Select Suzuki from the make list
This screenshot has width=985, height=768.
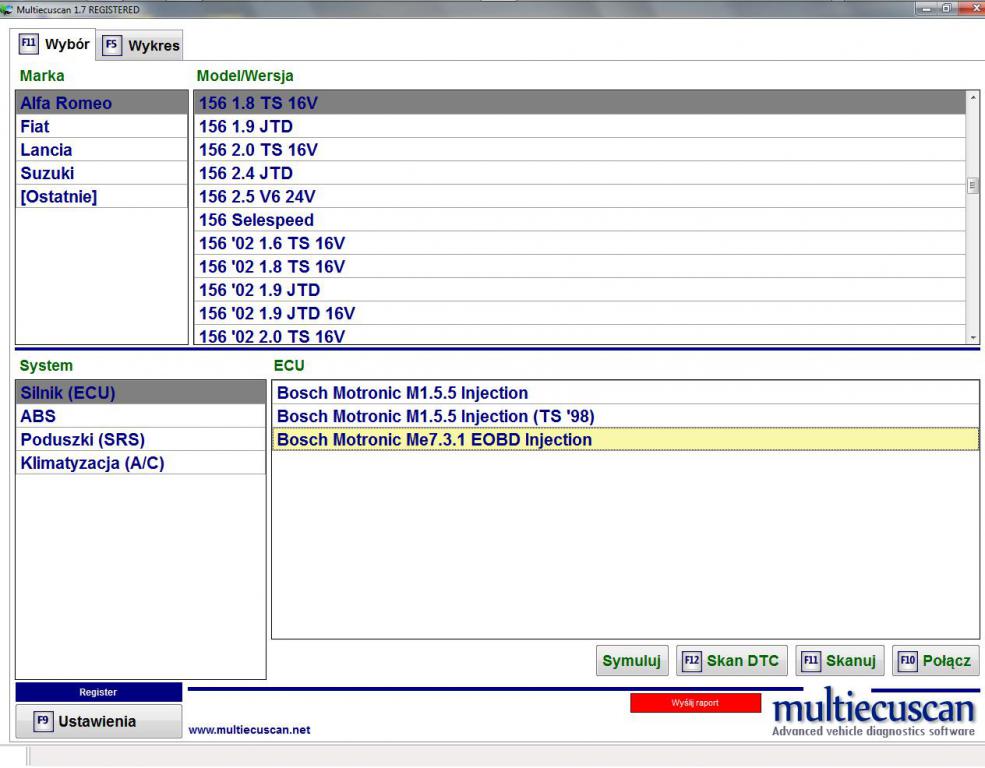(x=101, y=173)
